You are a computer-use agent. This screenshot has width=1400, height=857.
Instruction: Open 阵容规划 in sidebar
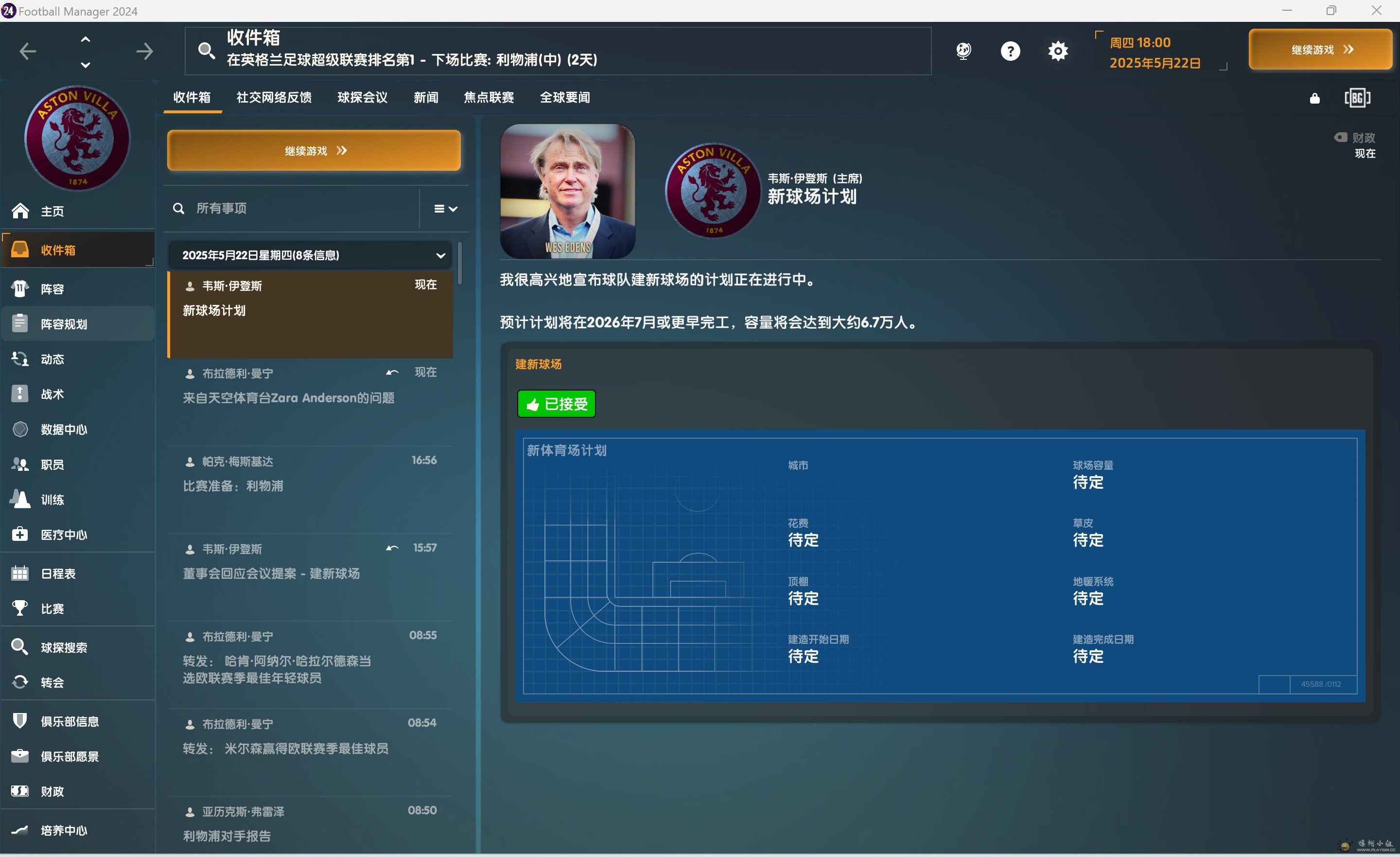(77, 323)
